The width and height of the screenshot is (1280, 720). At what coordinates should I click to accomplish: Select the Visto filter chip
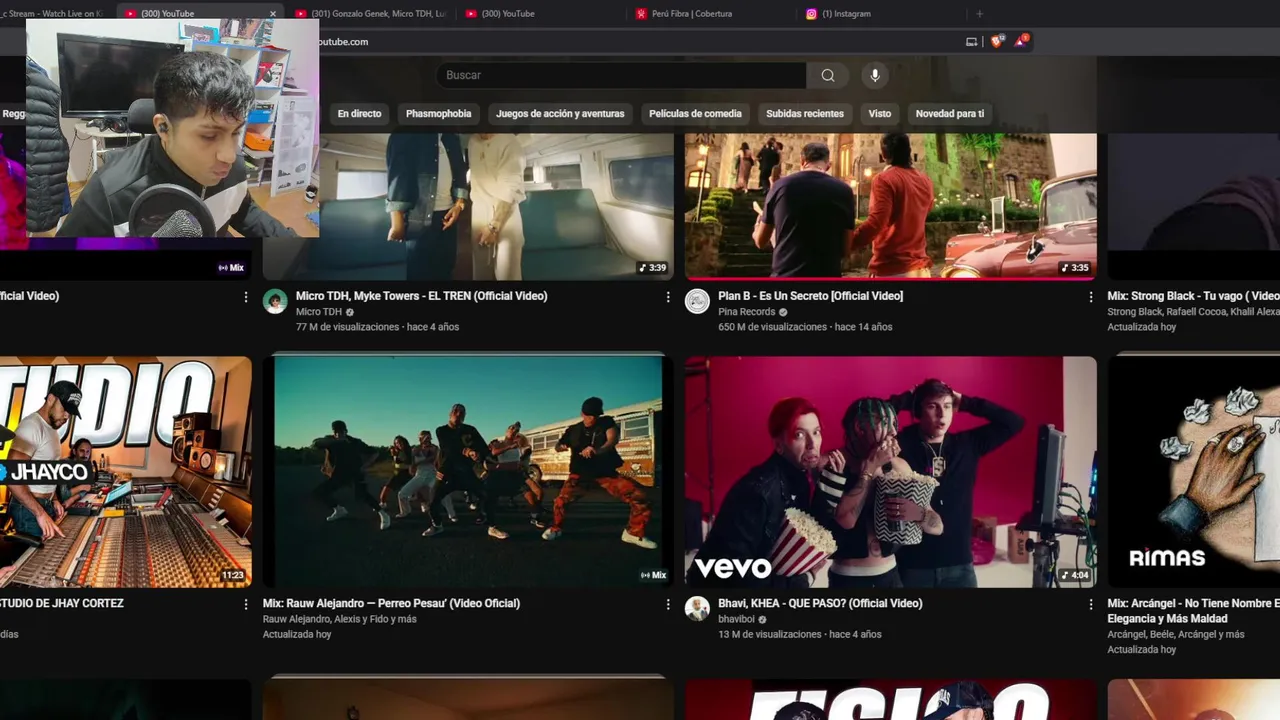tap(880, 114)
